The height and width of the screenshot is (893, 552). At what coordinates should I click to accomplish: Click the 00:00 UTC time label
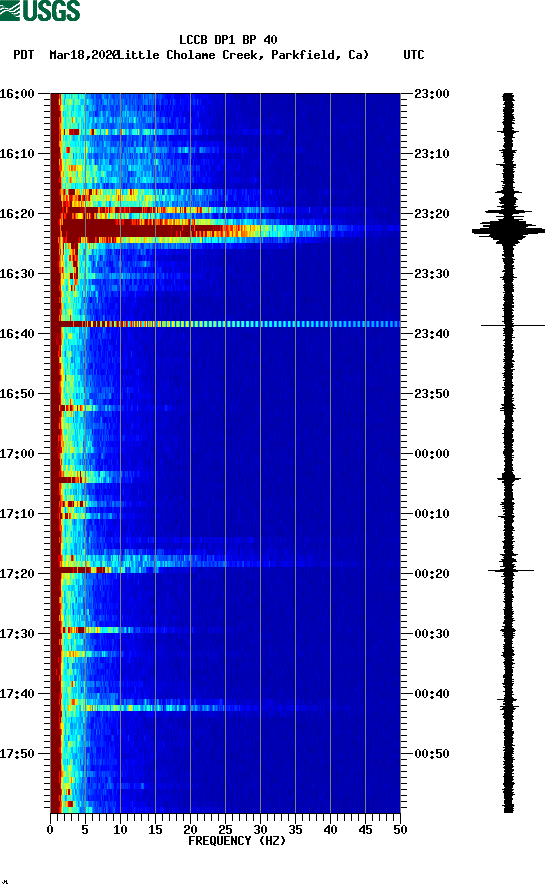(x=432, y=453)
